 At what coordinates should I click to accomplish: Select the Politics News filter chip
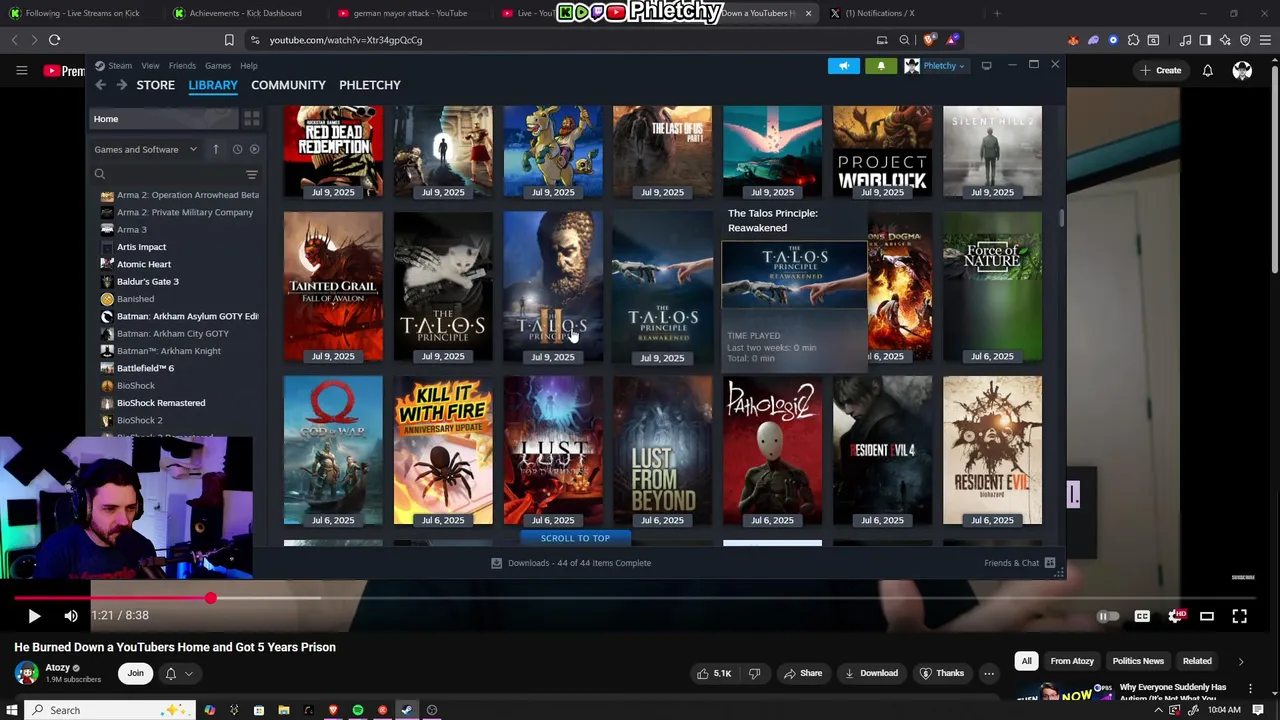1138,661
